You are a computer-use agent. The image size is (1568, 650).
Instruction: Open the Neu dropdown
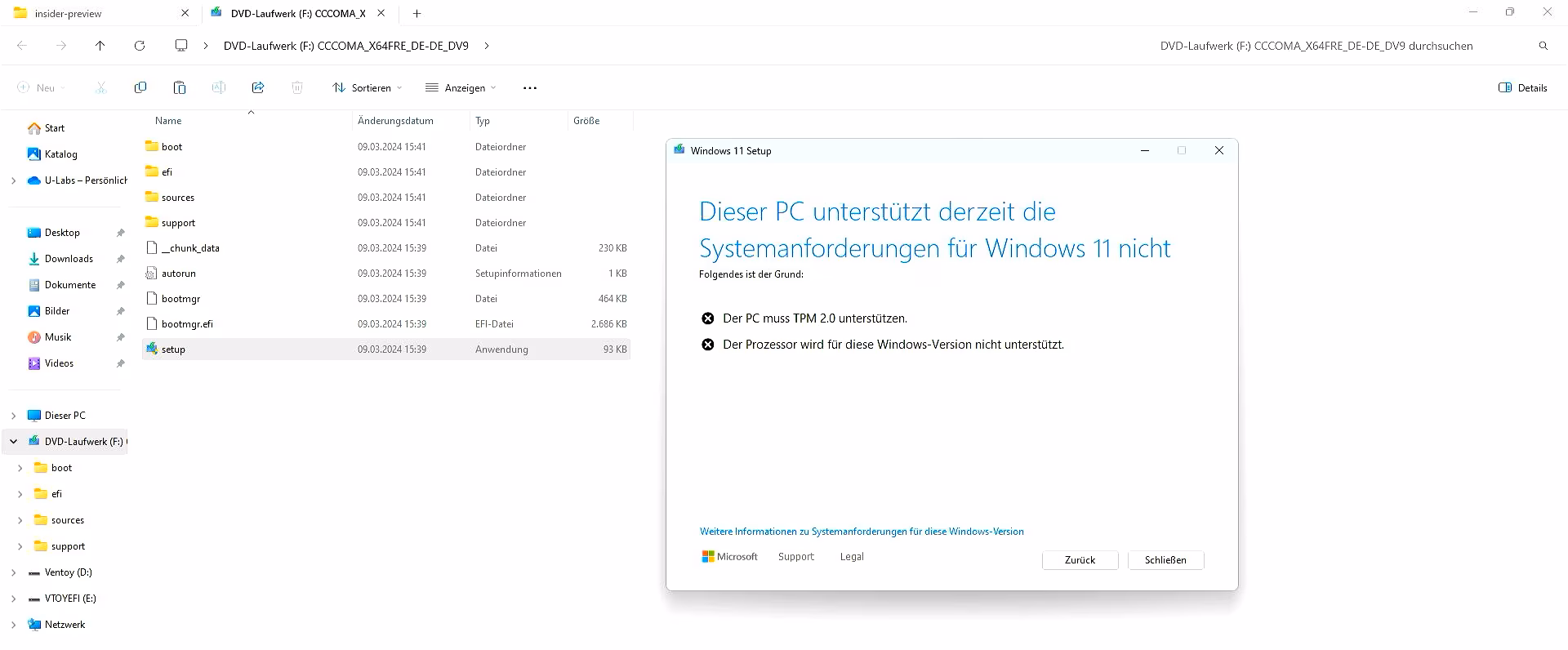click(x=41, y=87)
